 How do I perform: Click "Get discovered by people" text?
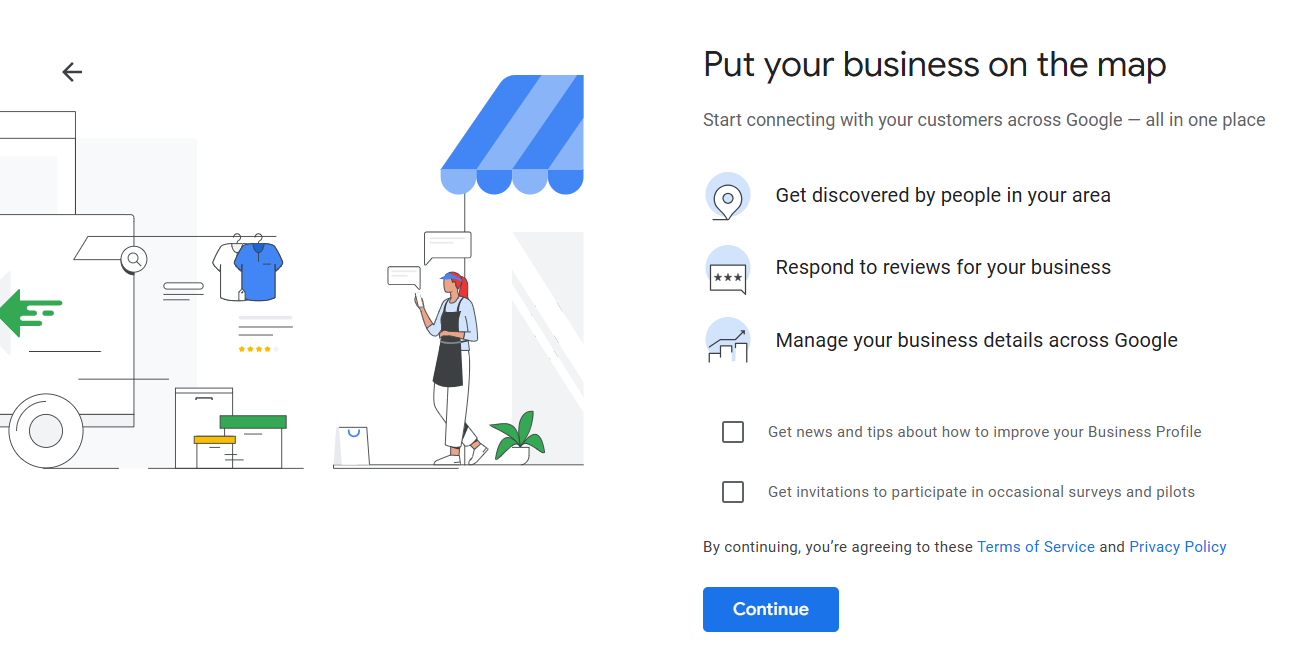click(x=942, y=196)
